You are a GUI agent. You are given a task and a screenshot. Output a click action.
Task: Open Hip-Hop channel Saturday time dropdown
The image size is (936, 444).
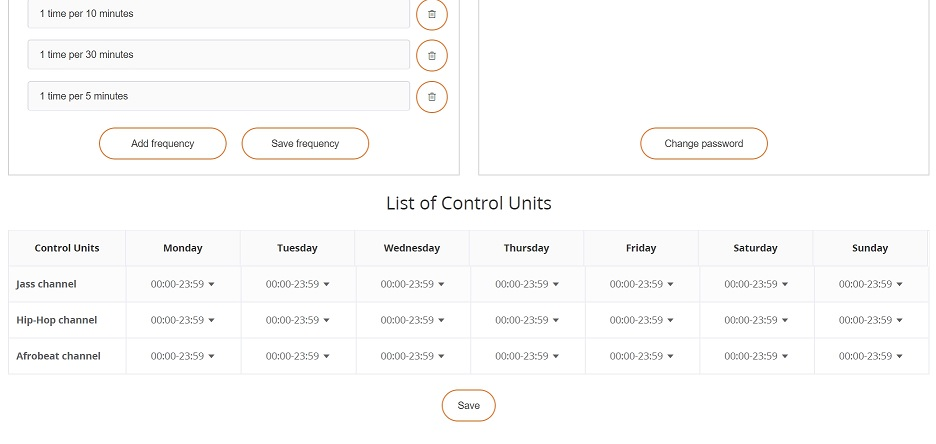(x=756, y=320)
